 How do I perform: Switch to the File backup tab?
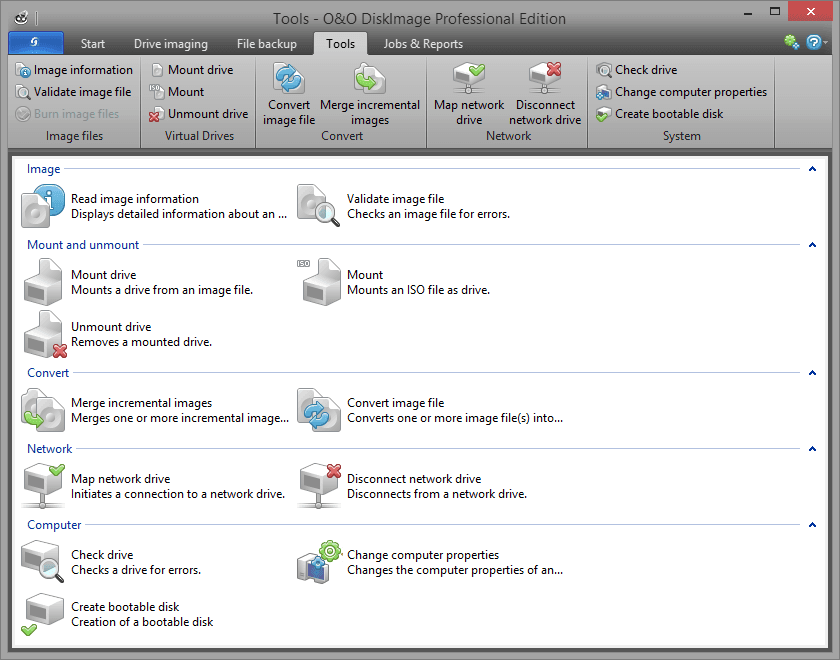click(267, 43)
